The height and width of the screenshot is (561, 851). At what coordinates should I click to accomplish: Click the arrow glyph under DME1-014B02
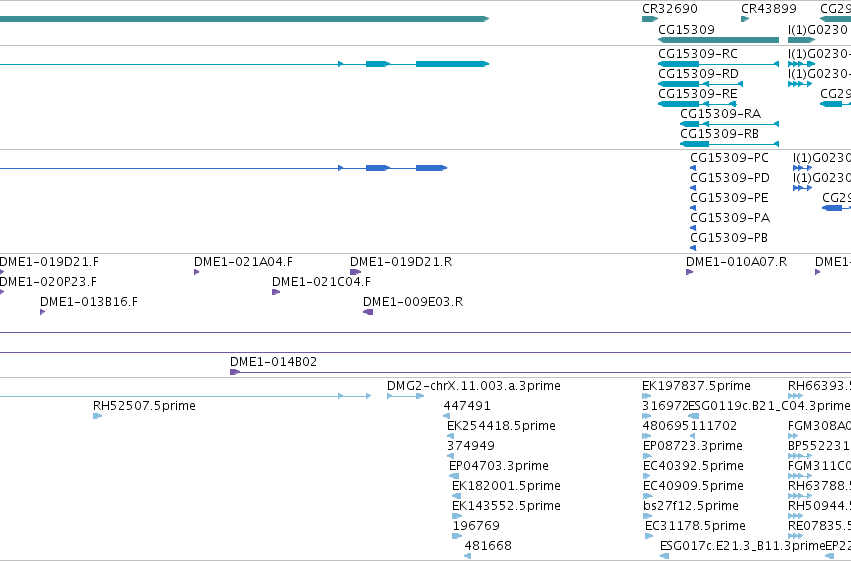(x=235, y=372)
